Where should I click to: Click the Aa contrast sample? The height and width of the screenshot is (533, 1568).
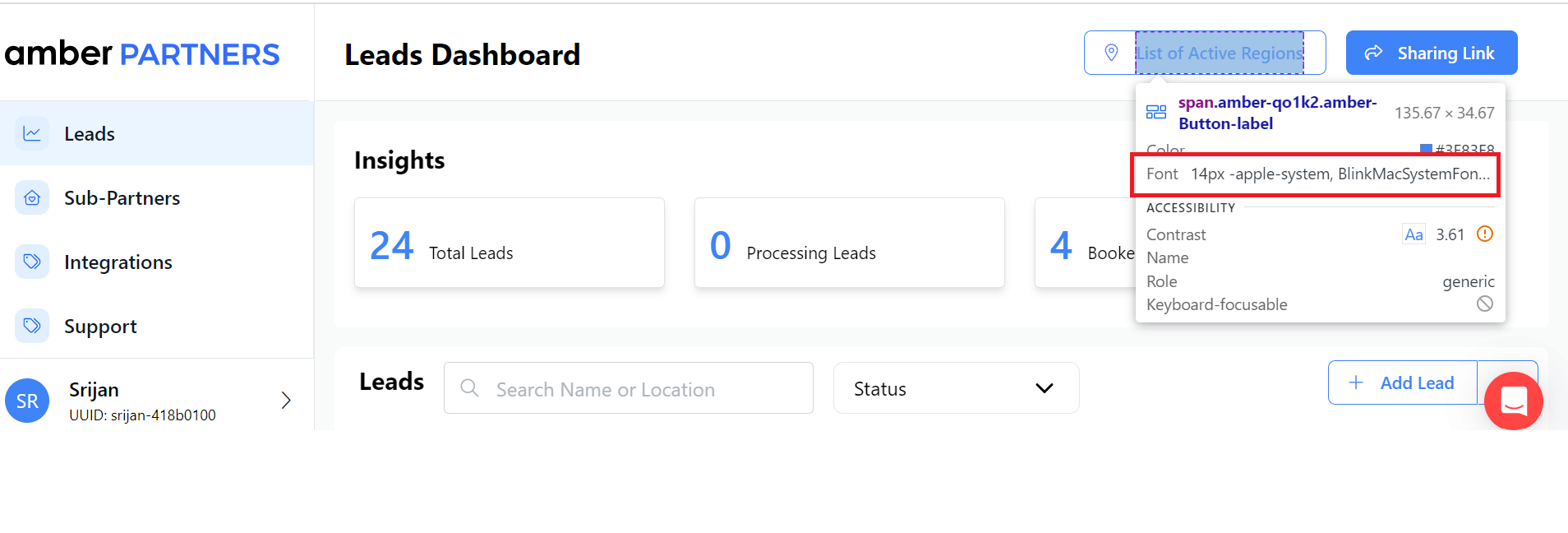coord(1414,234)
